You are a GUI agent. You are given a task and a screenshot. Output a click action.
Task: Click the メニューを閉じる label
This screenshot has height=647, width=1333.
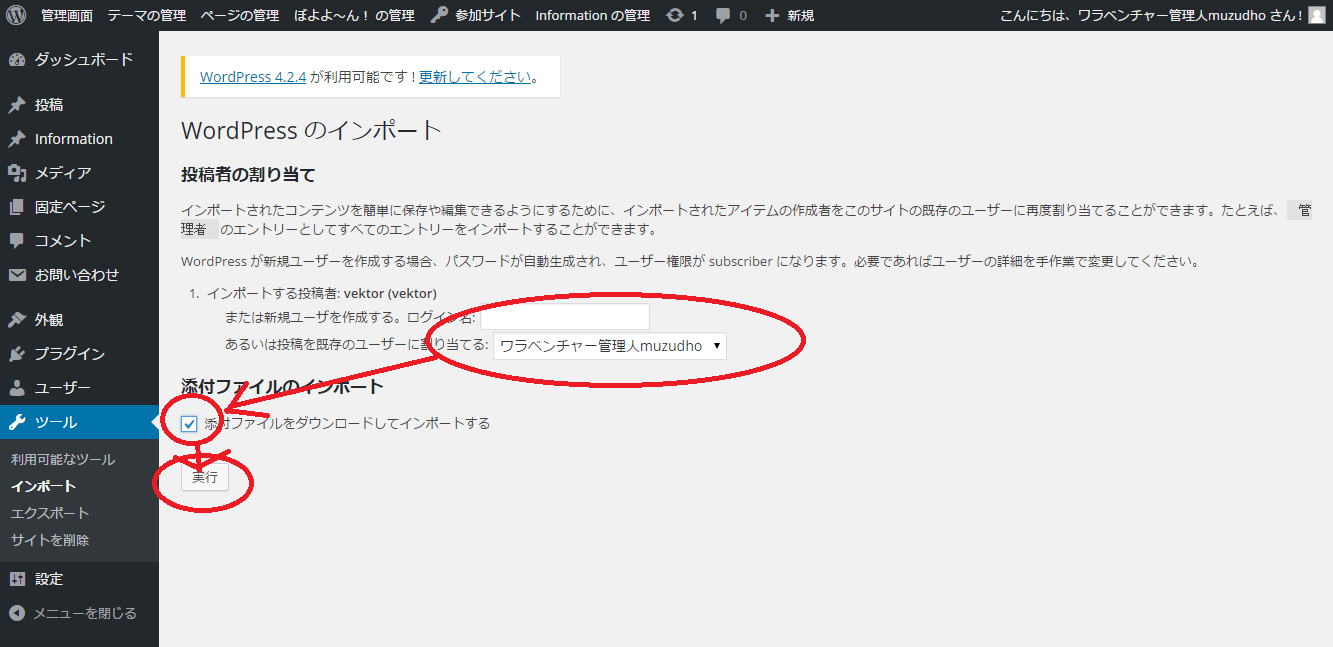coord(85,613)
